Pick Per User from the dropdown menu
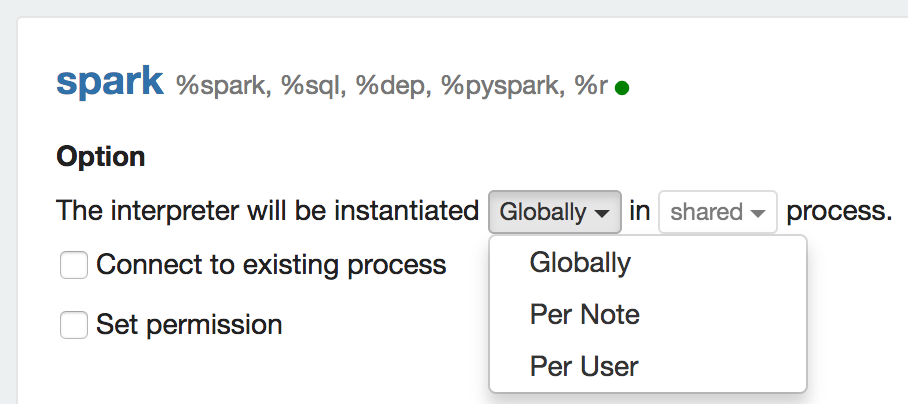This screenshot has width=908, height=404. pos(584,367)
